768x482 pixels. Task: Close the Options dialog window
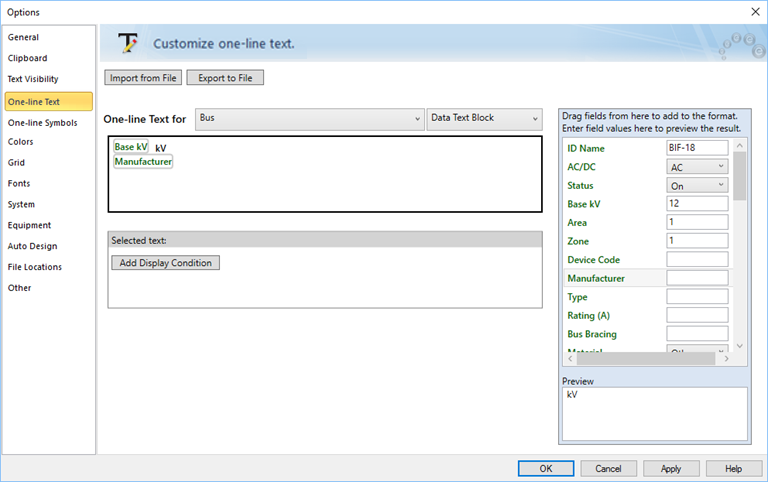point(754,11)
